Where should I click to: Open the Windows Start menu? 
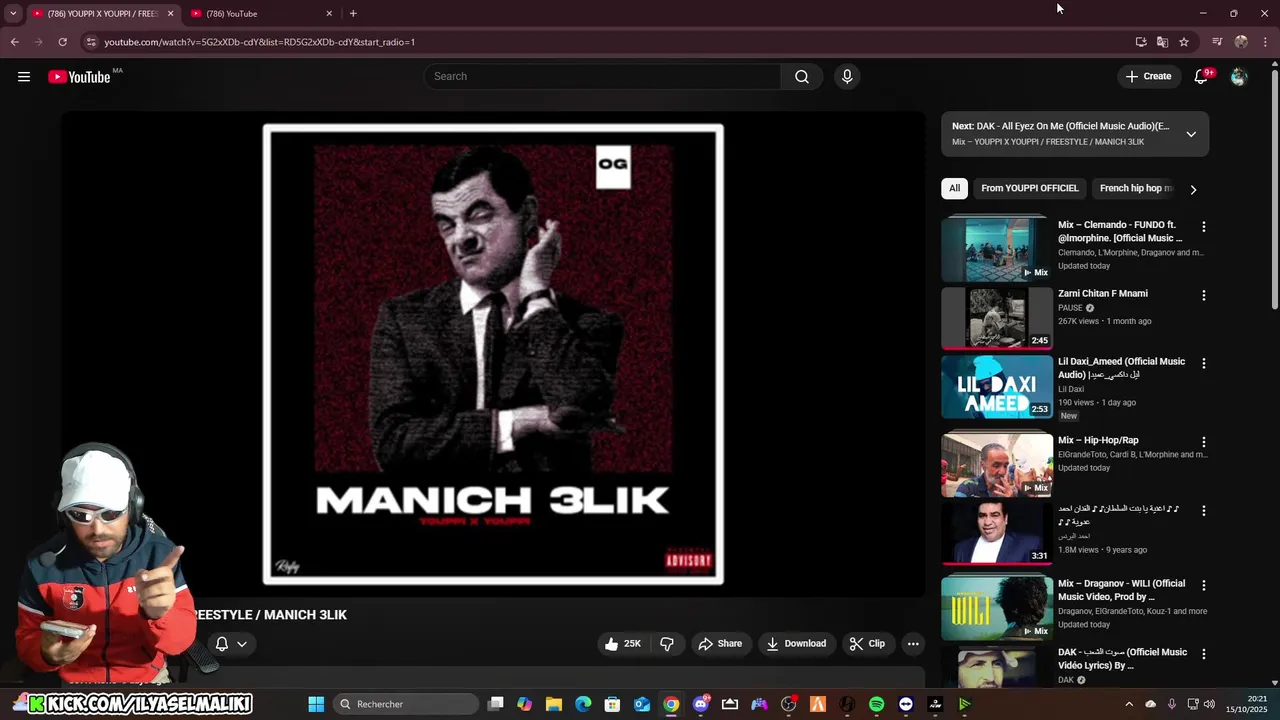coord(316,704)
